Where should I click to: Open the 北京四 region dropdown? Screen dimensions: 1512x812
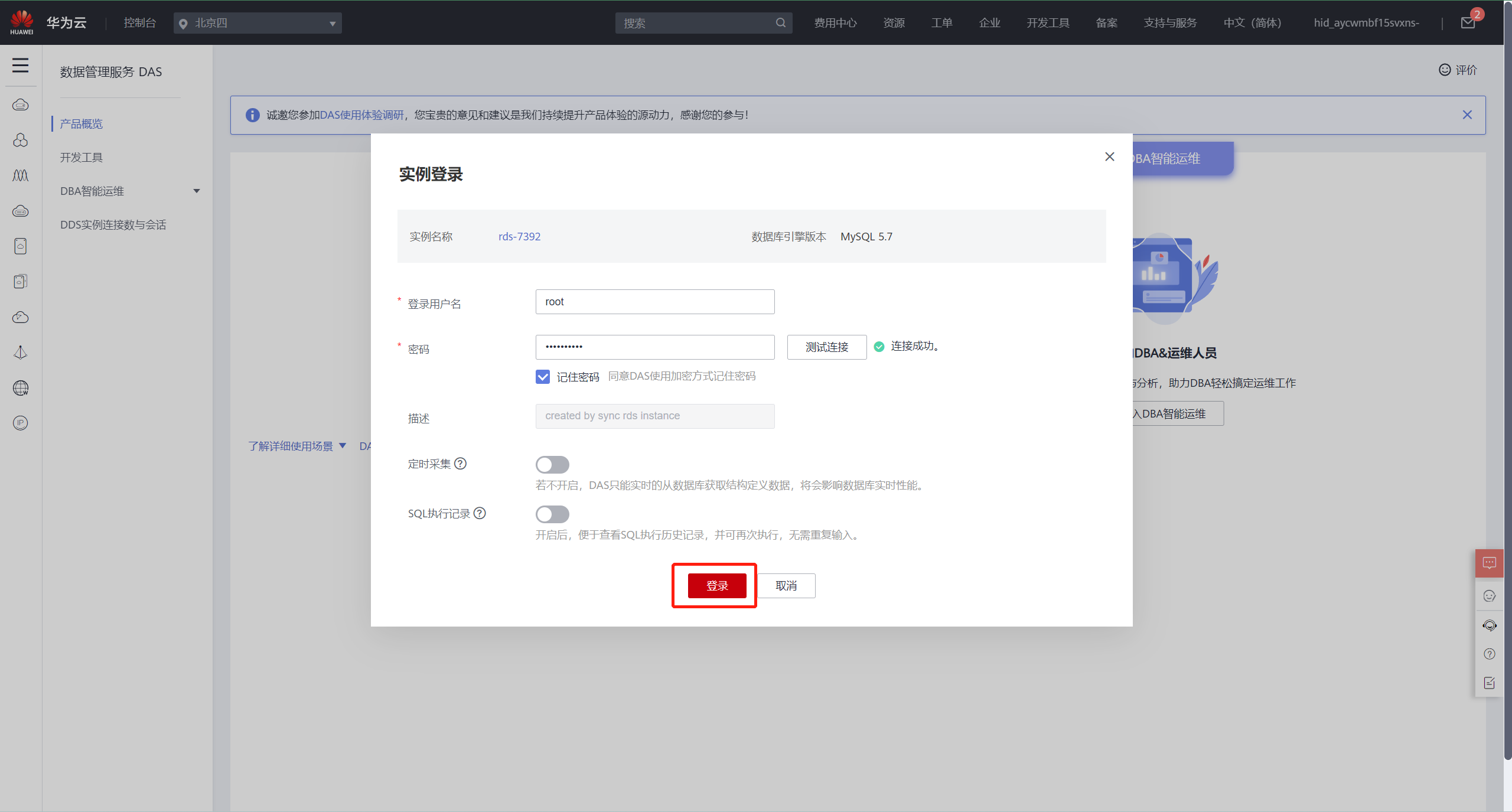click(258, 23)
